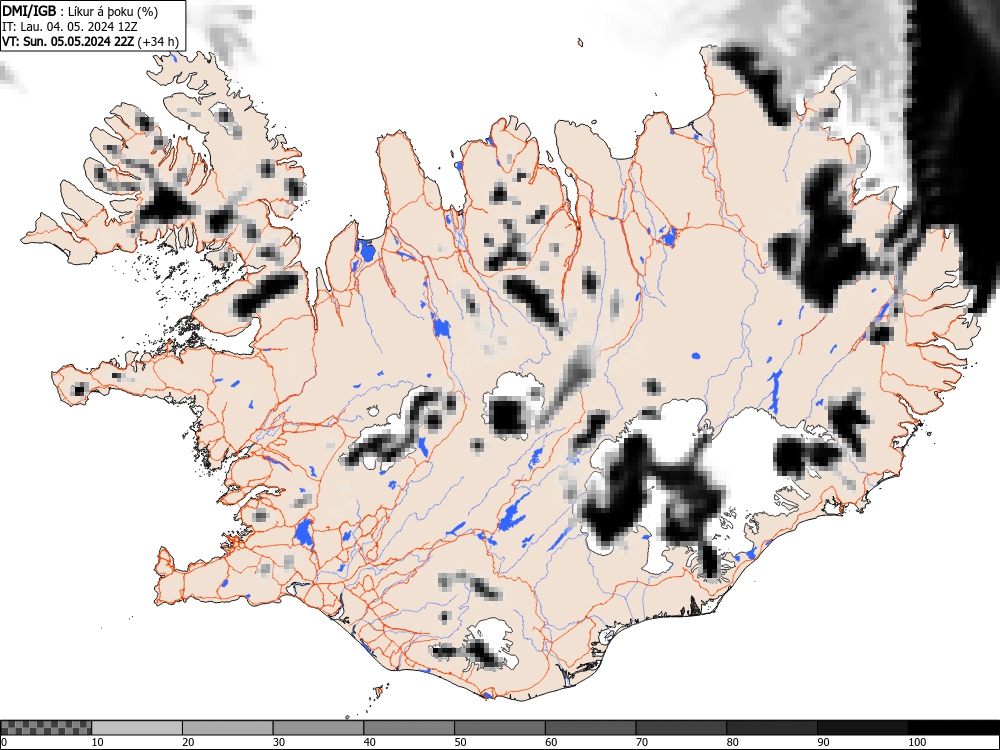This screenshot has width=1000, height=750.
Task: Click the 20–30 gray legend swatch
Action: coord(228,728)
